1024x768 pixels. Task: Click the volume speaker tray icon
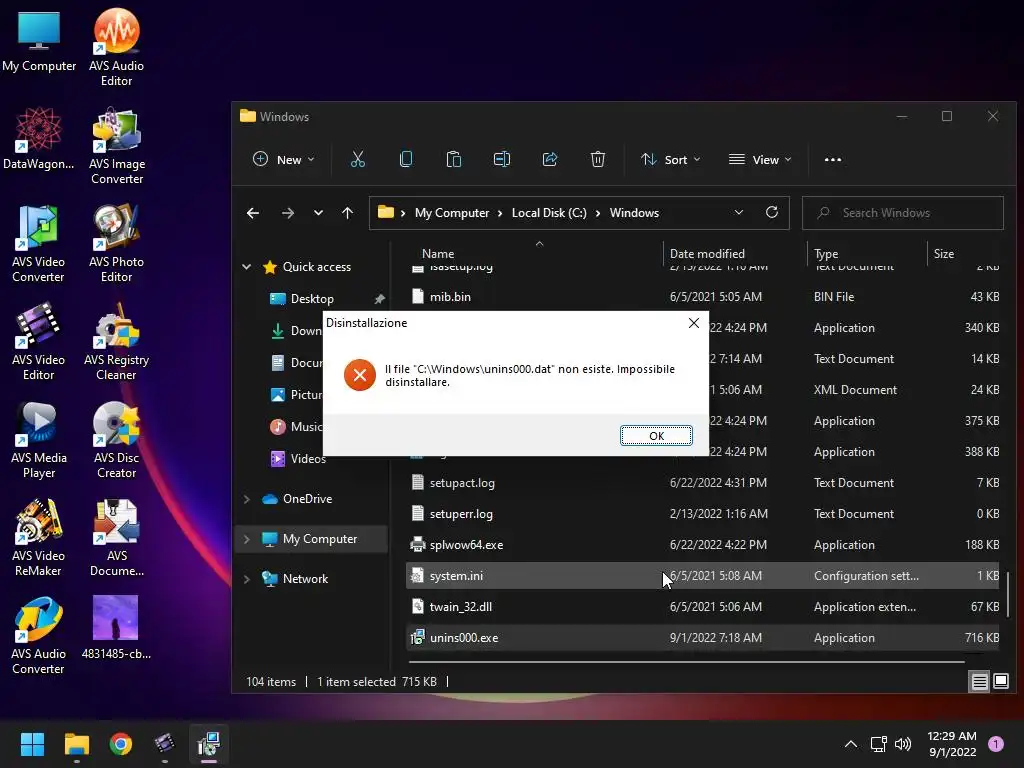pyautogui.click(x=903, y=744)
